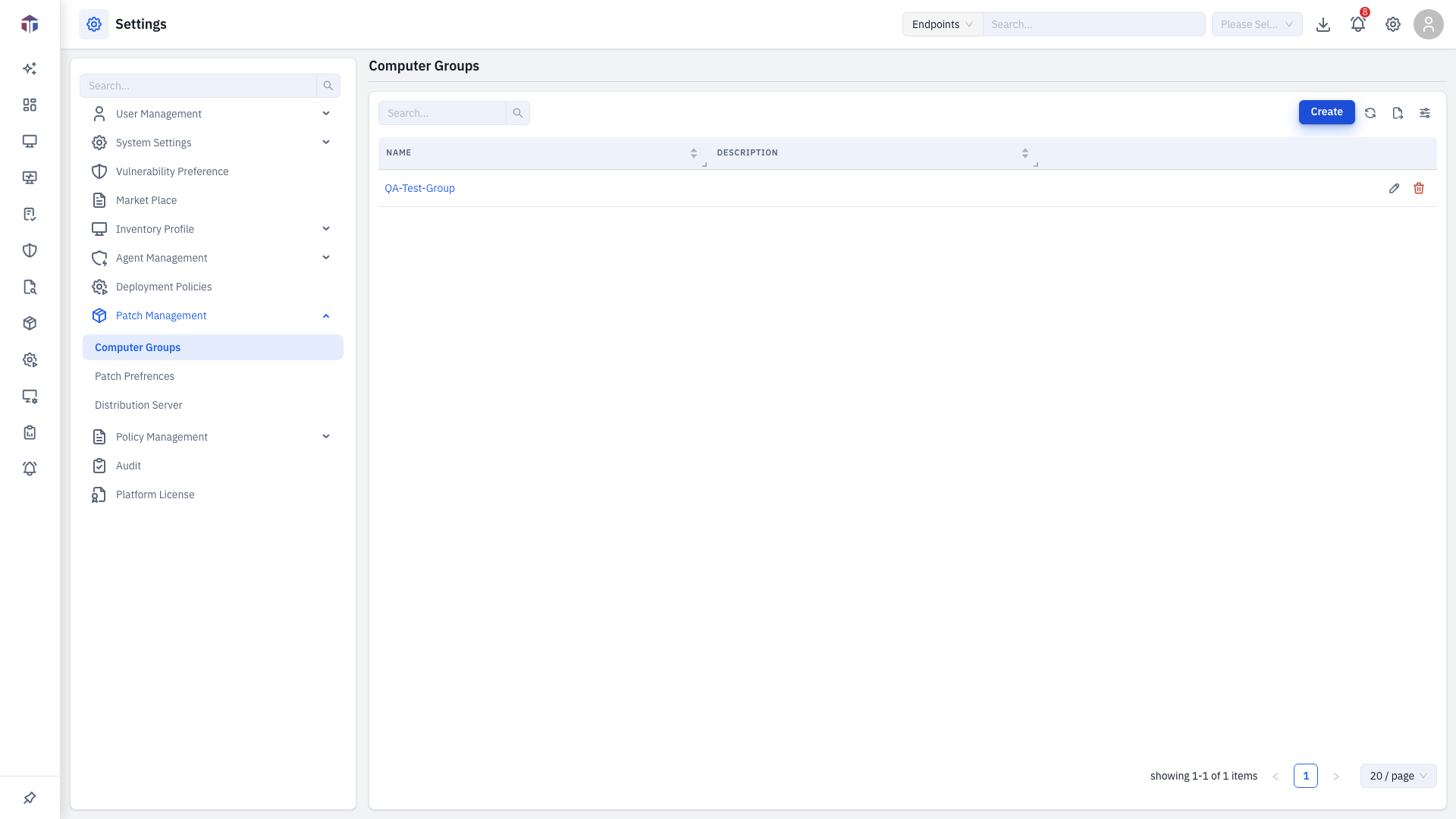Viewport: 1456px width, 819px height.
Task: Click the Create button
Action: [x=1326, y=112]
